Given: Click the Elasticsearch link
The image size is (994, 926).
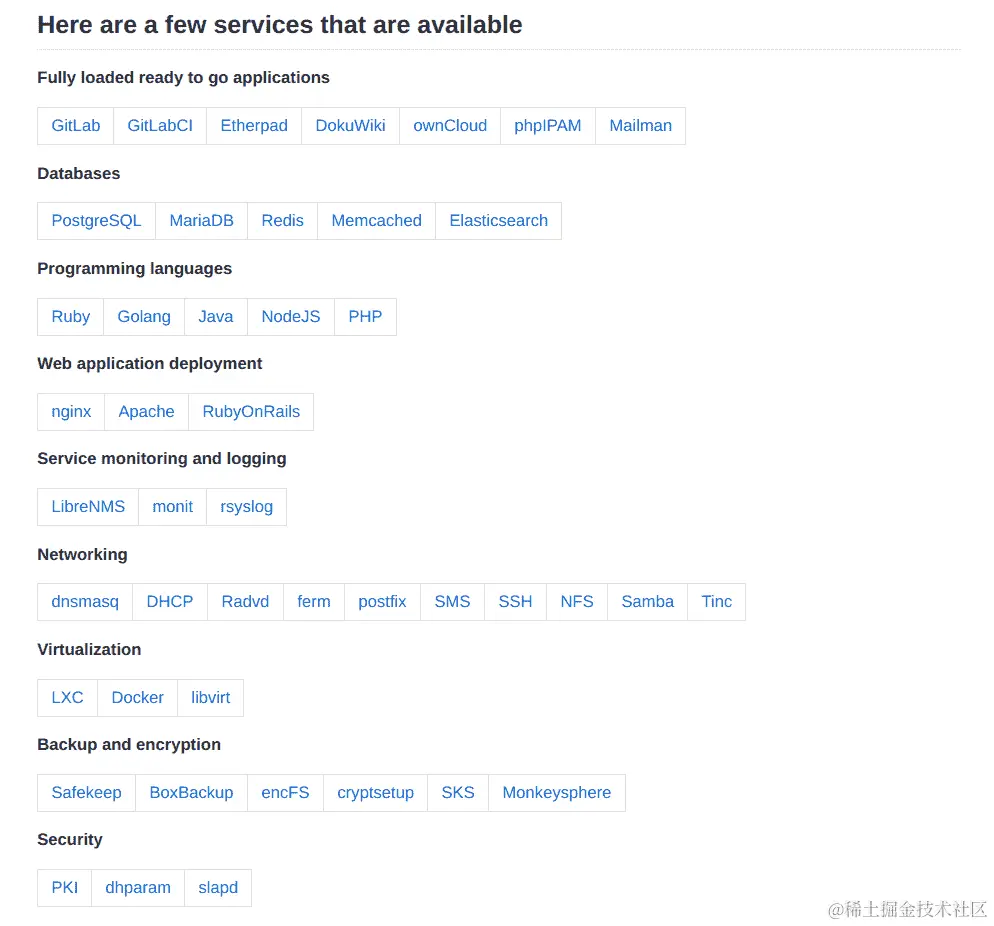Looking at the screenshot, I should (498, 221).
